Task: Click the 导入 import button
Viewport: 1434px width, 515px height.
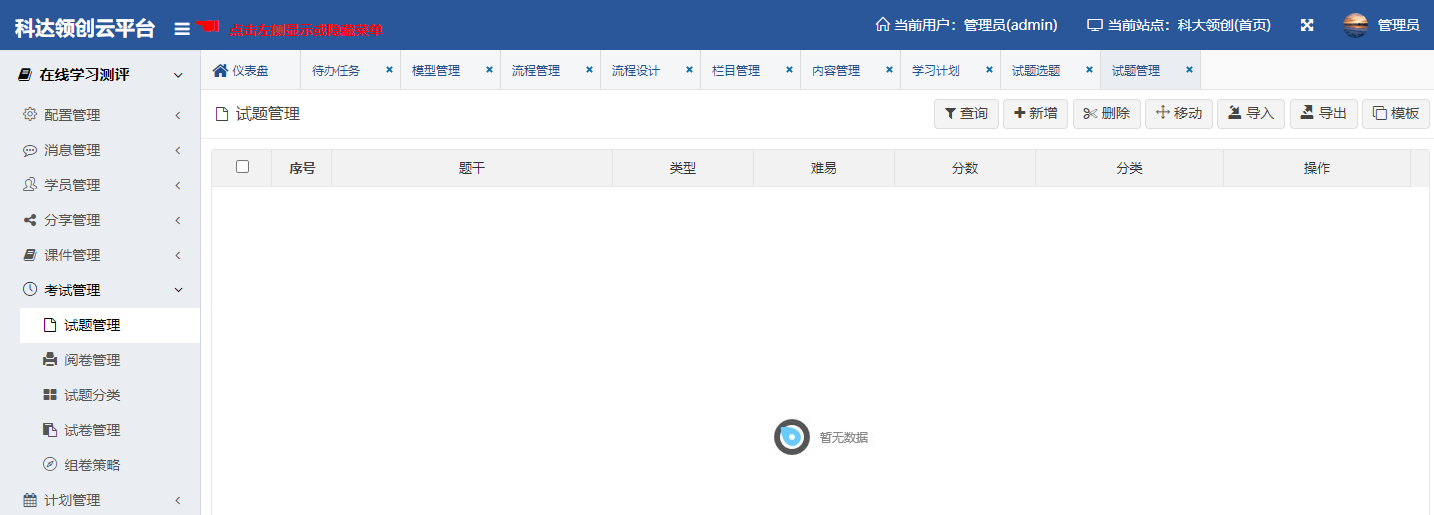Action: [x=1251, y=114]
